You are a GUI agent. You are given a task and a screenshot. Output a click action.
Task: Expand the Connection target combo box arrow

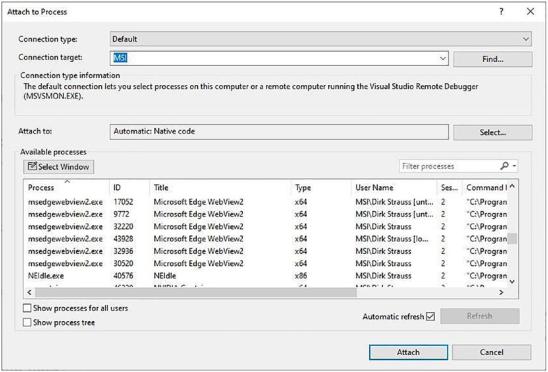[x=442, y=58]
